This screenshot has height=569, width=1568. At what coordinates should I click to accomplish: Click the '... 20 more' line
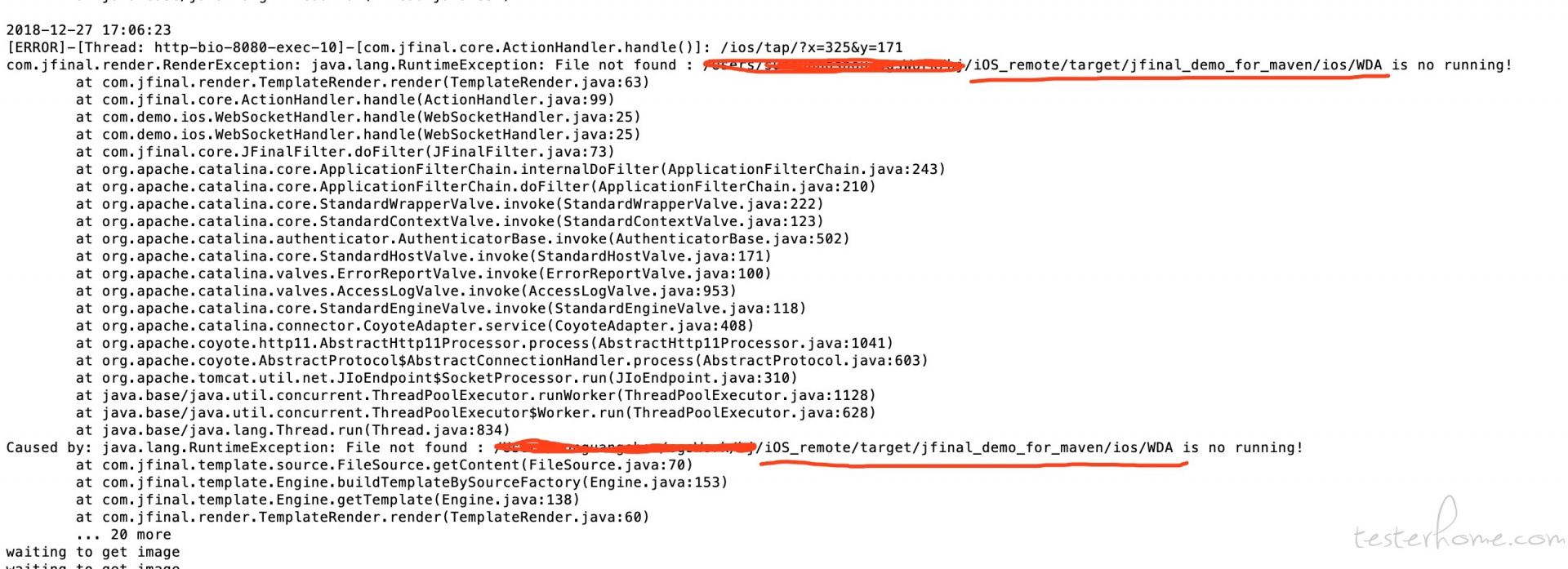pos(123,535)
